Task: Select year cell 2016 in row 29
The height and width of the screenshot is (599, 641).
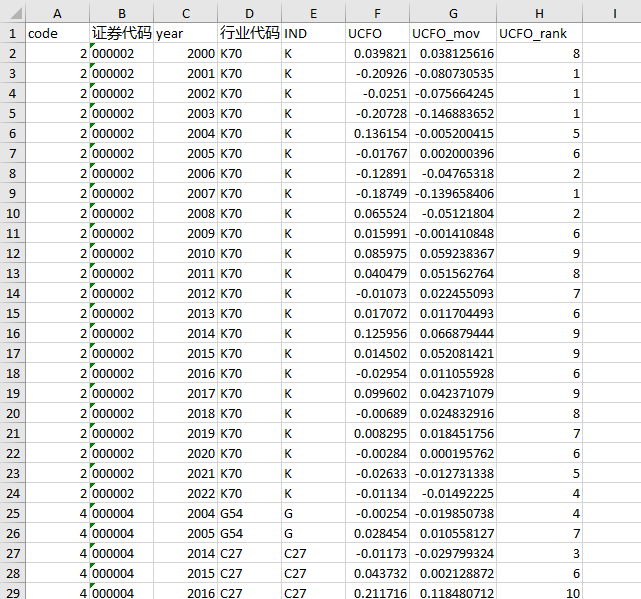Action: (x=186, y=592)
